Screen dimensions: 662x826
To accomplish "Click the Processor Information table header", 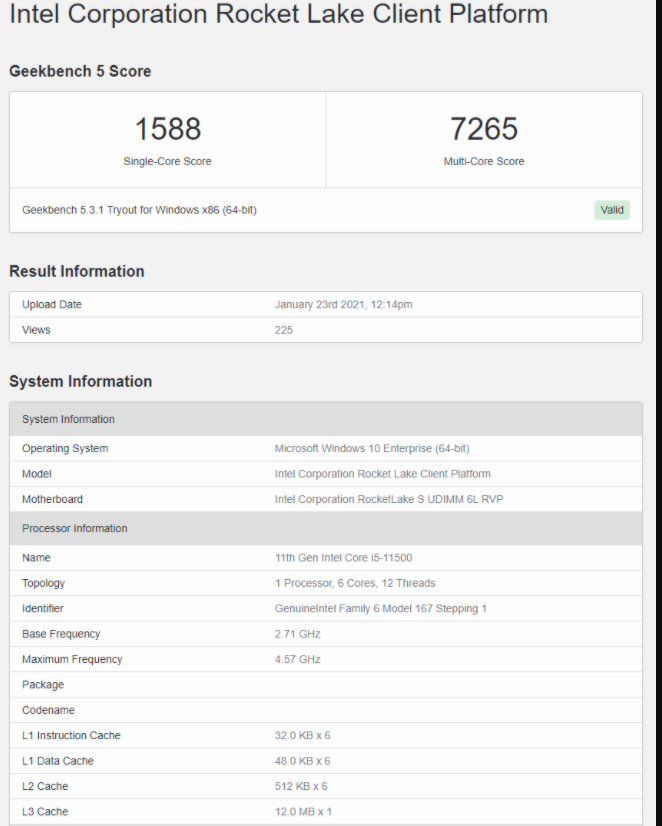I will (x=326, y=528).
